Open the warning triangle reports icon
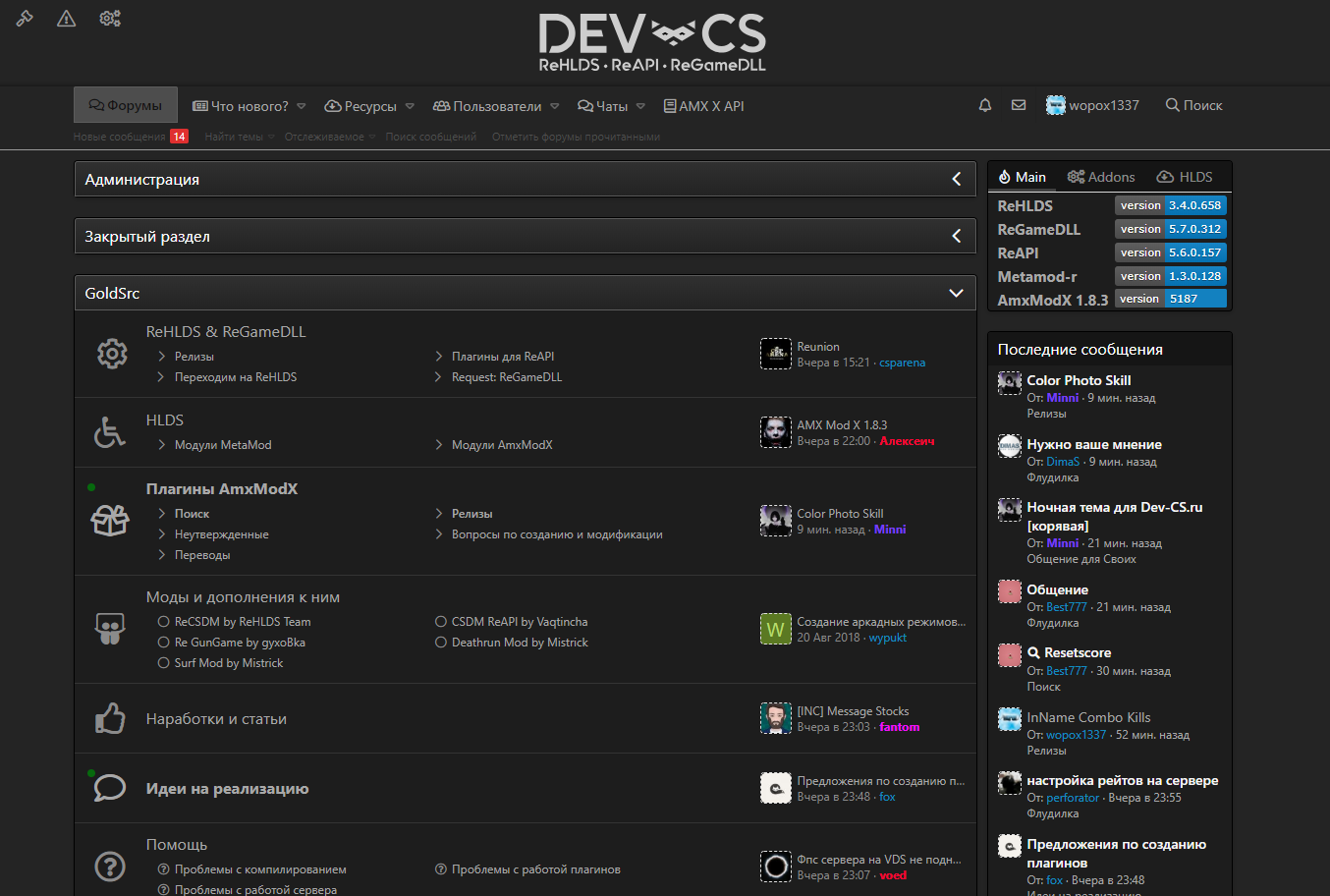This screenshot has height=896, width=1330. [x=67, y=19]
